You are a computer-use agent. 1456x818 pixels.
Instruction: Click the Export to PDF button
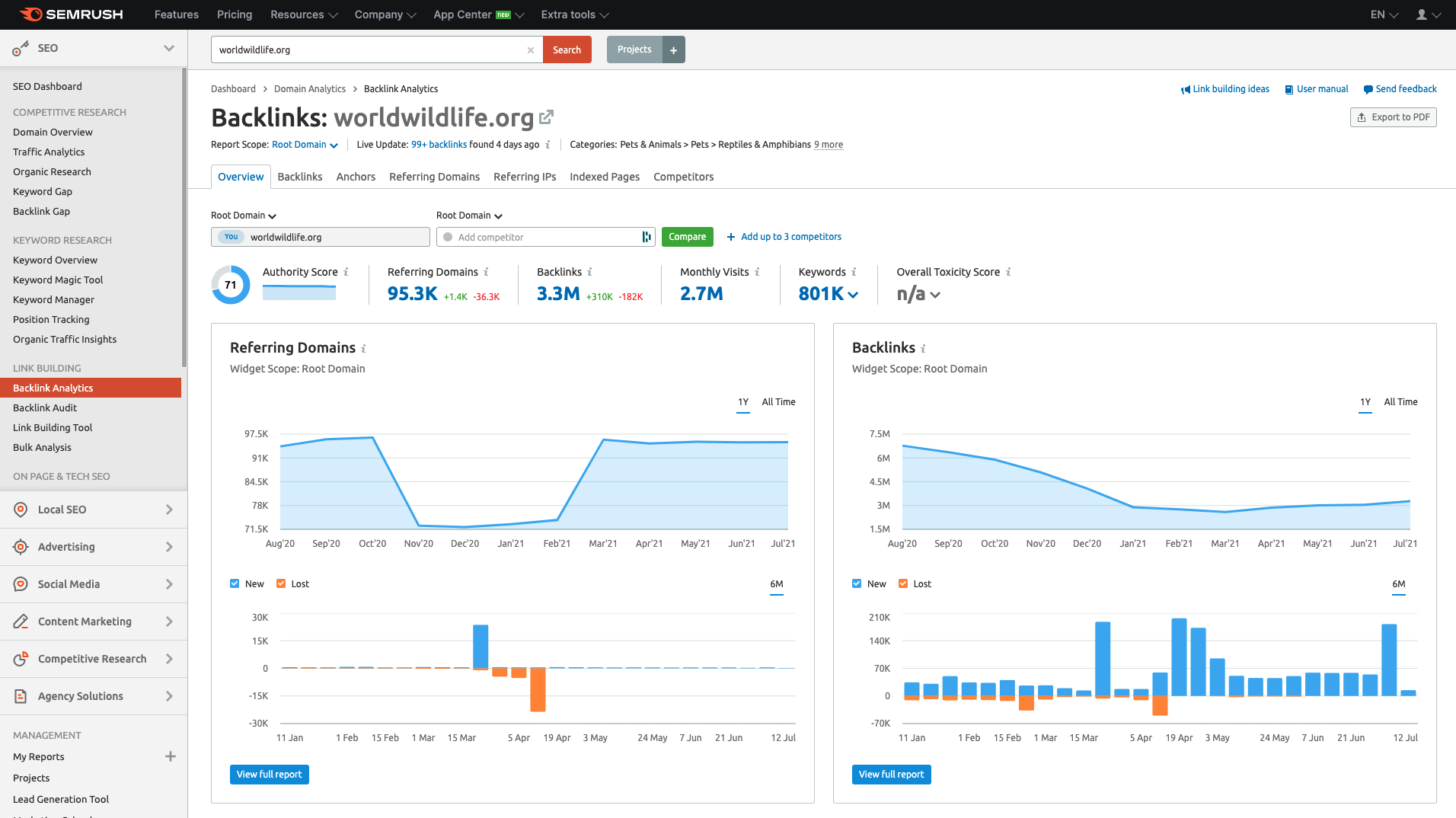[1393, 117]
